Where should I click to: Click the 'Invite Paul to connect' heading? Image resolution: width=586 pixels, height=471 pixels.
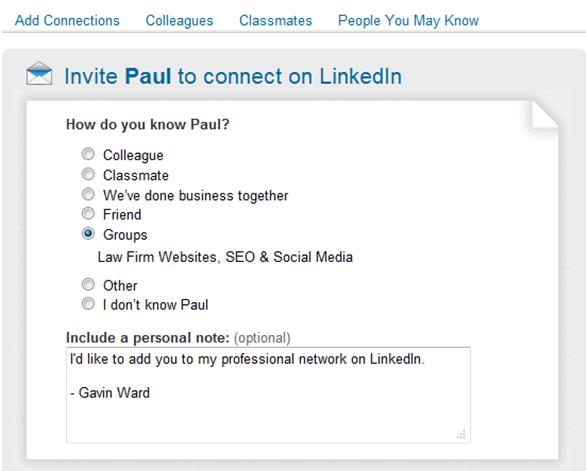pos(233,76)
